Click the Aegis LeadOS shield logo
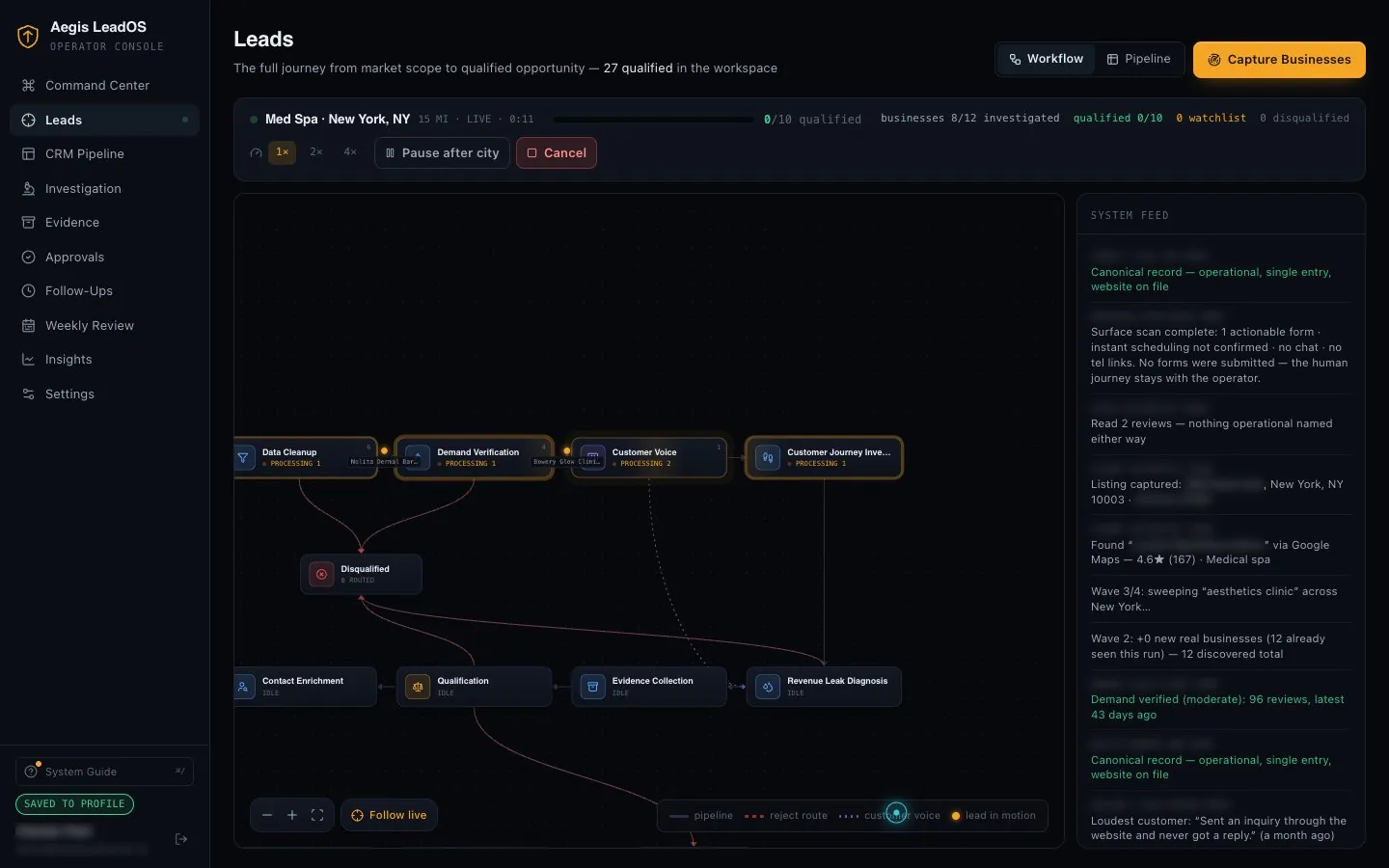1389x868 pixels. click(x=28, y=37)
